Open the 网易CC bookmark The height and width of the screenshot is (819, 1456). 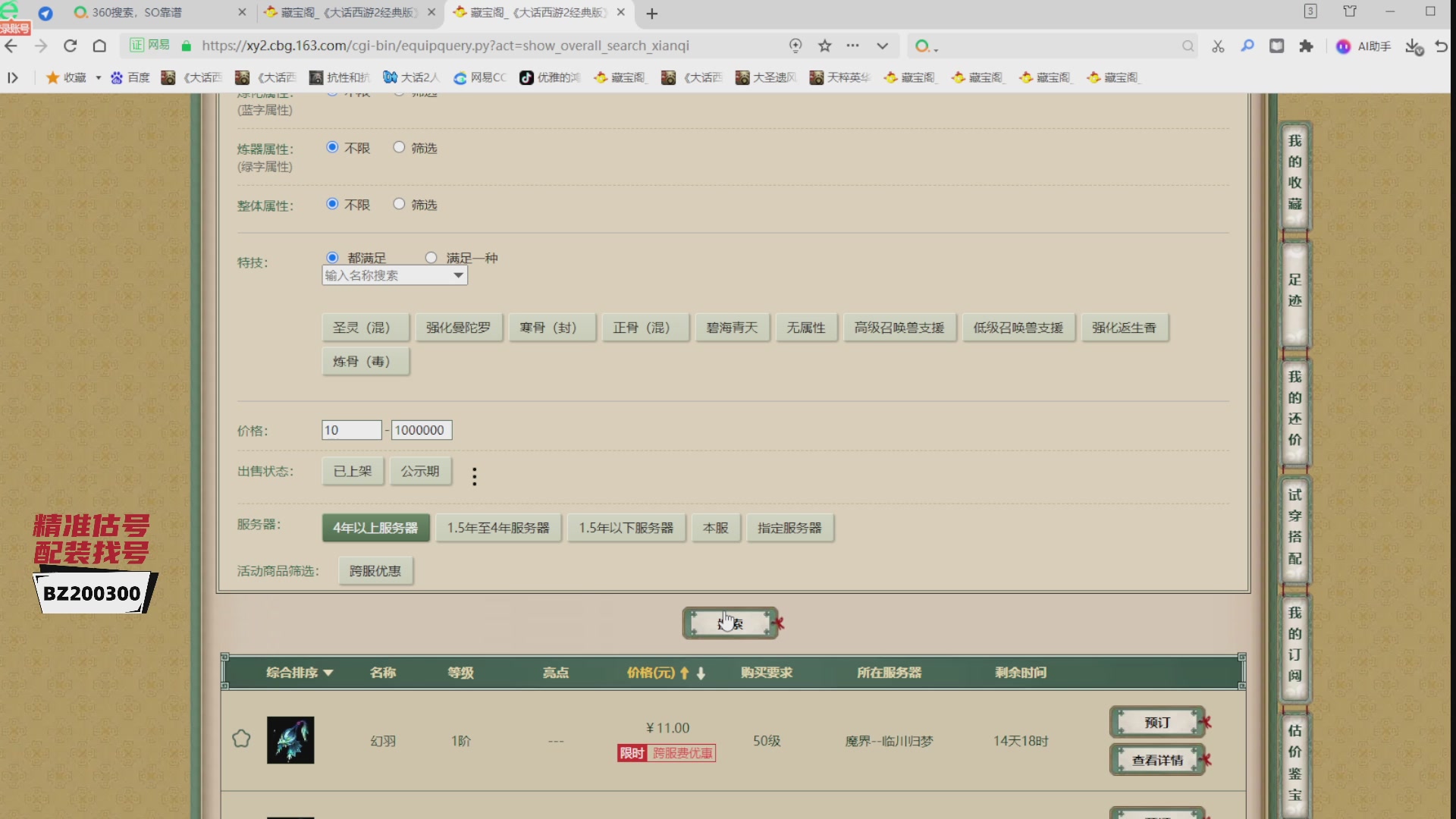(x=480, y=77)
